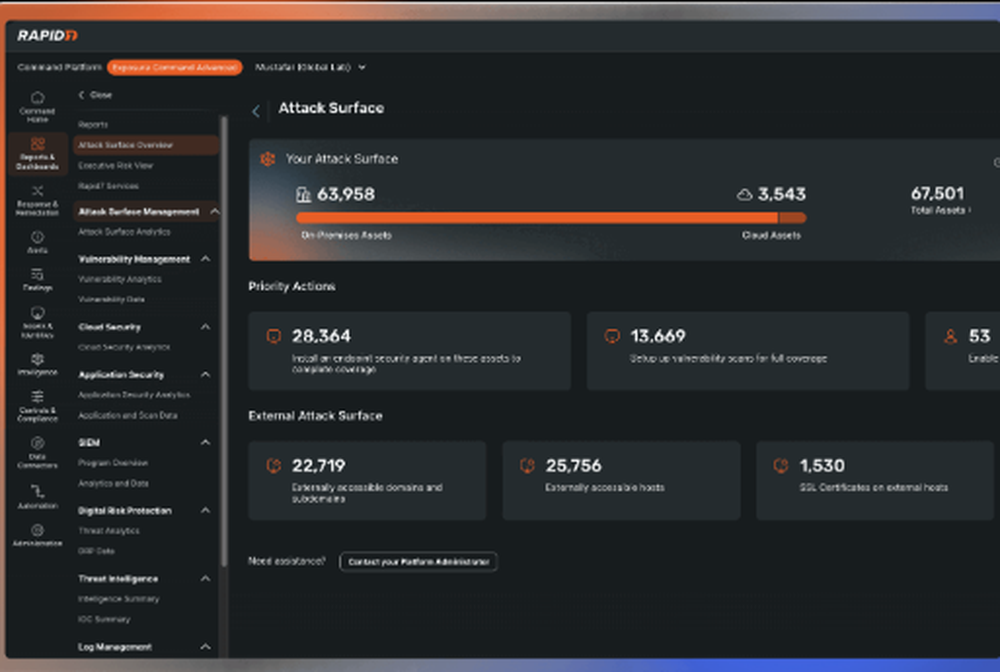
Task: Expand the Cloud Security section
Action: click(205, 326)
